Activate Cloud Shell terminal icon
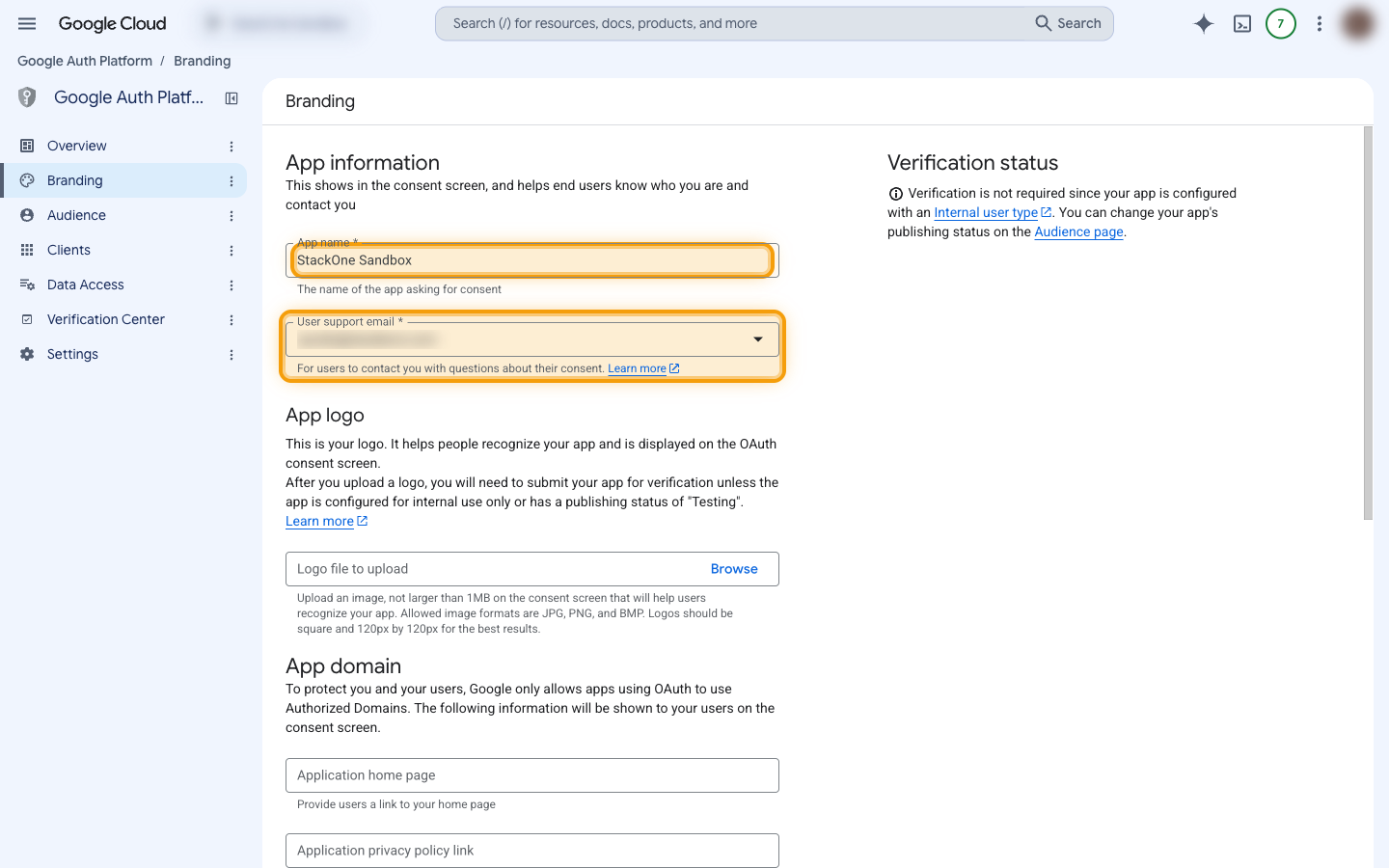 1242,23
